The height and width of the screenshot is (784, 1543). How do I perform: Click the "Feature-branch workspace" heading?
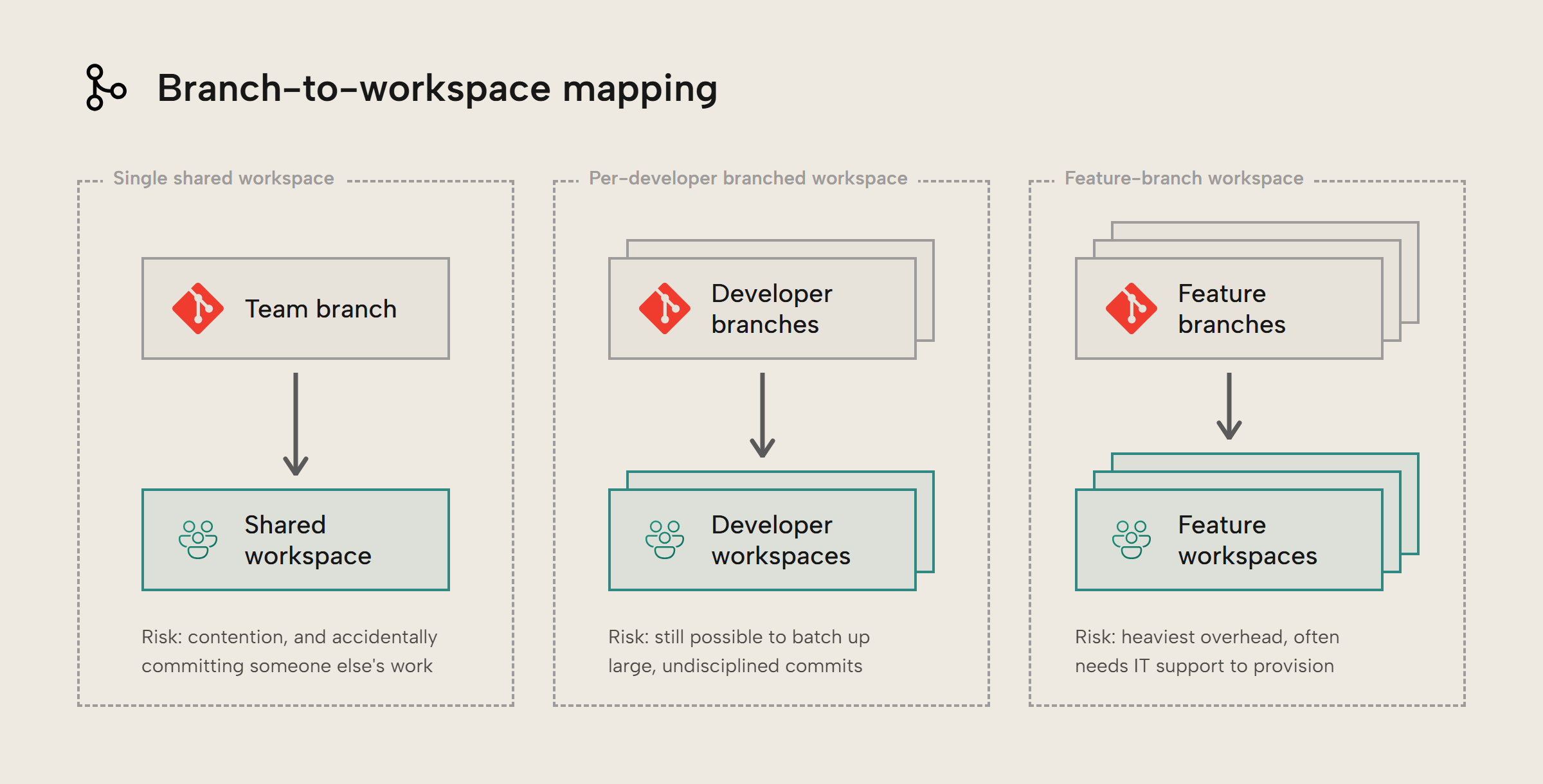pos(1184,178)
